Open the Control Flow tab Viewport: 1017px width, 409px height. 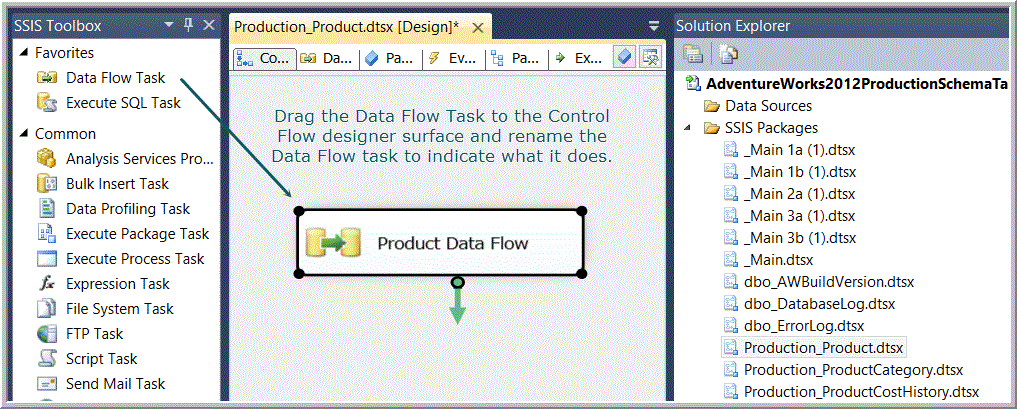(x=265, y=58)
